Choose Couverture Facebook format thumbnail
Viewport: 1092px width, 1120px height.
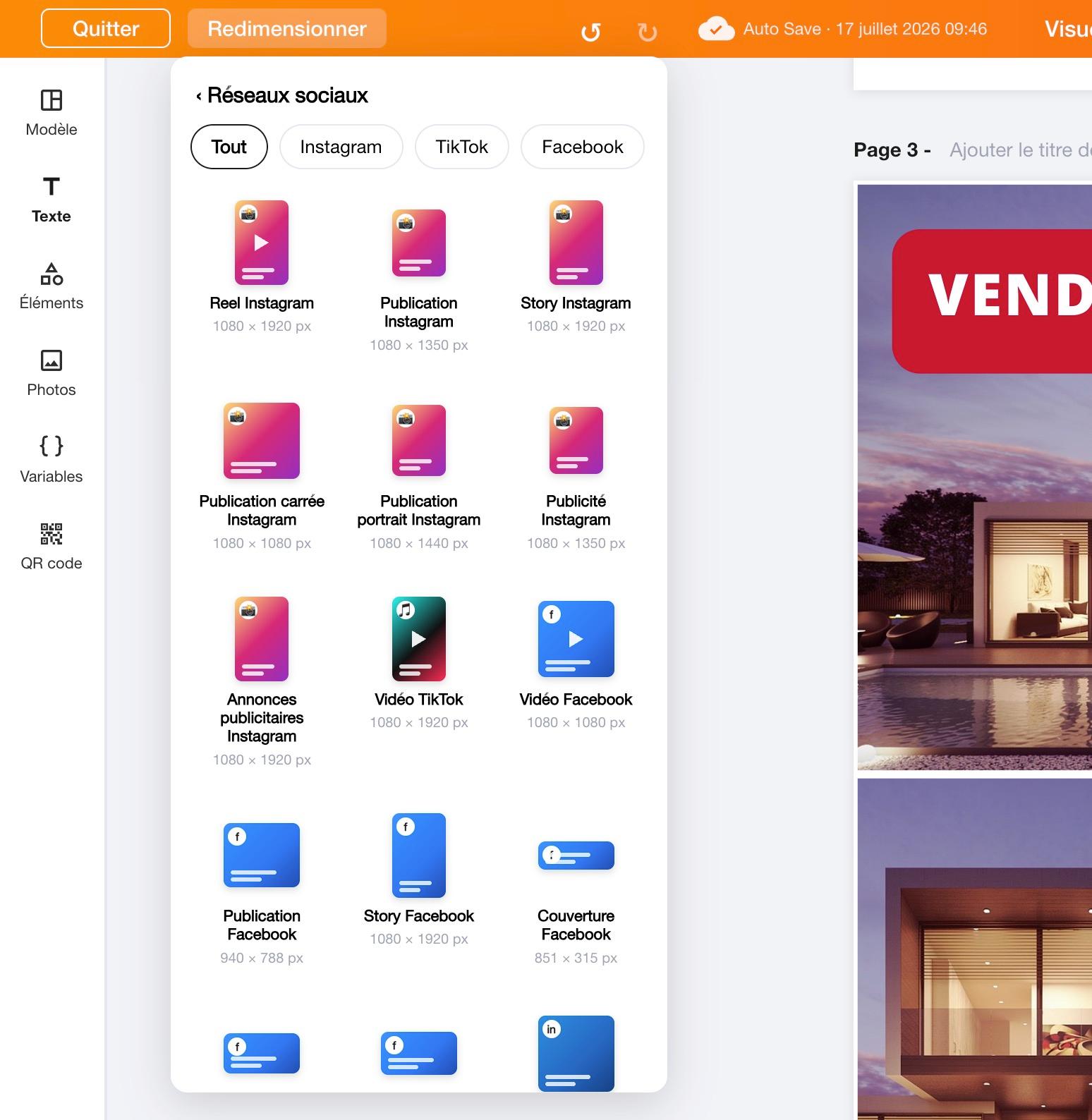tap(576, 856)
